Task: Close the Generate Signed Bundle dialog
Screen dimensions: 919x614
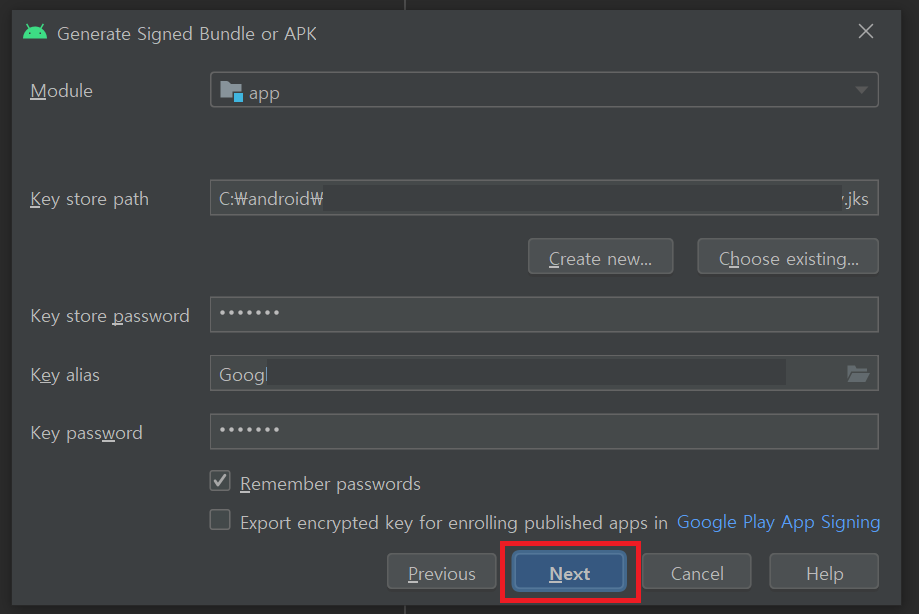Action: point(866,32)
